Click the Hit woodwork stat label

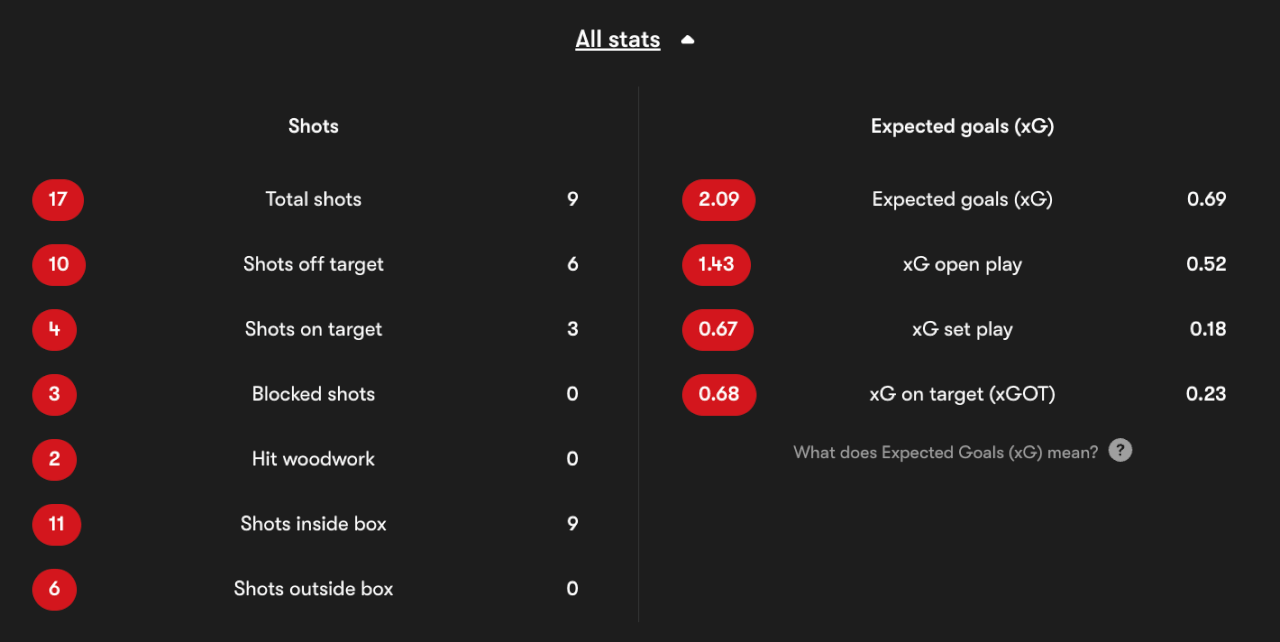314,459
